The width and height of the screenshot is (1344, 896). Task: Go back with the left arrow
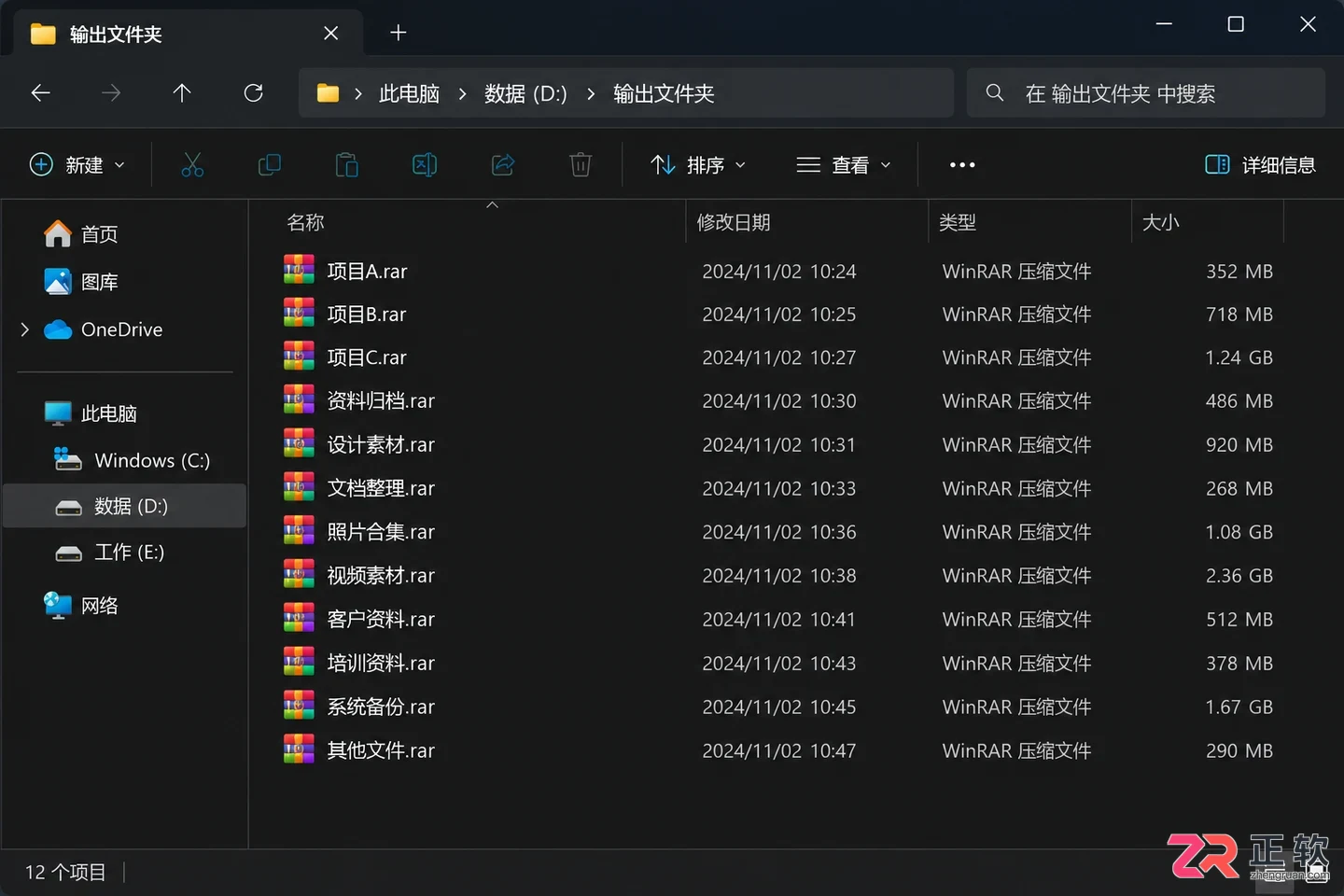pyautogui.click(x=40, y=93)
